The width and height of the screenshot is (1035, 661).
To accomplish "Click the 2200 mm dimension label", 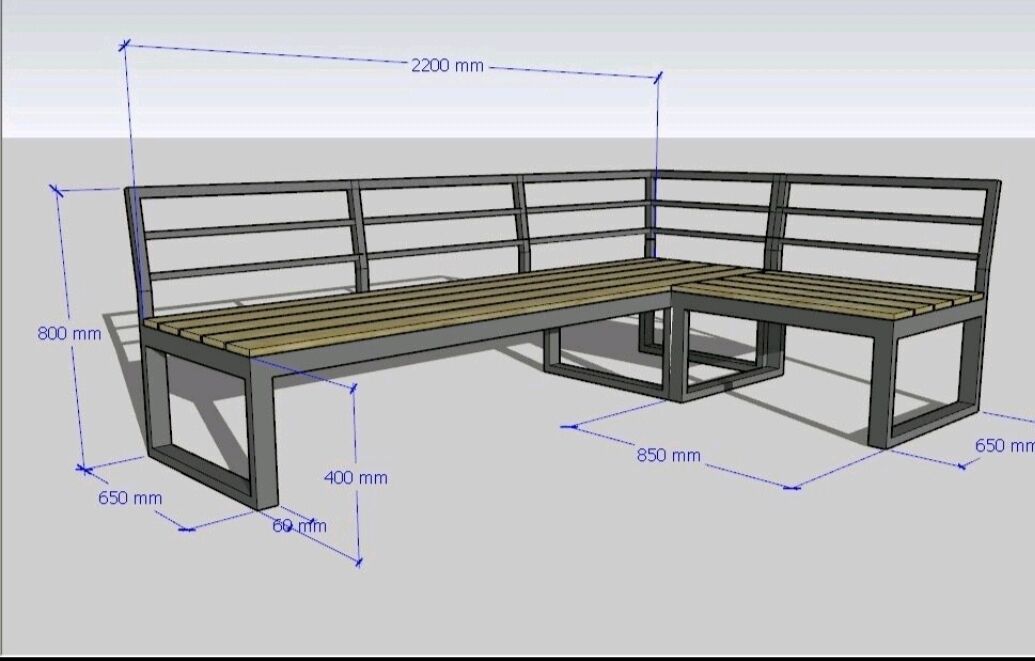I will [x=446, y=66].
